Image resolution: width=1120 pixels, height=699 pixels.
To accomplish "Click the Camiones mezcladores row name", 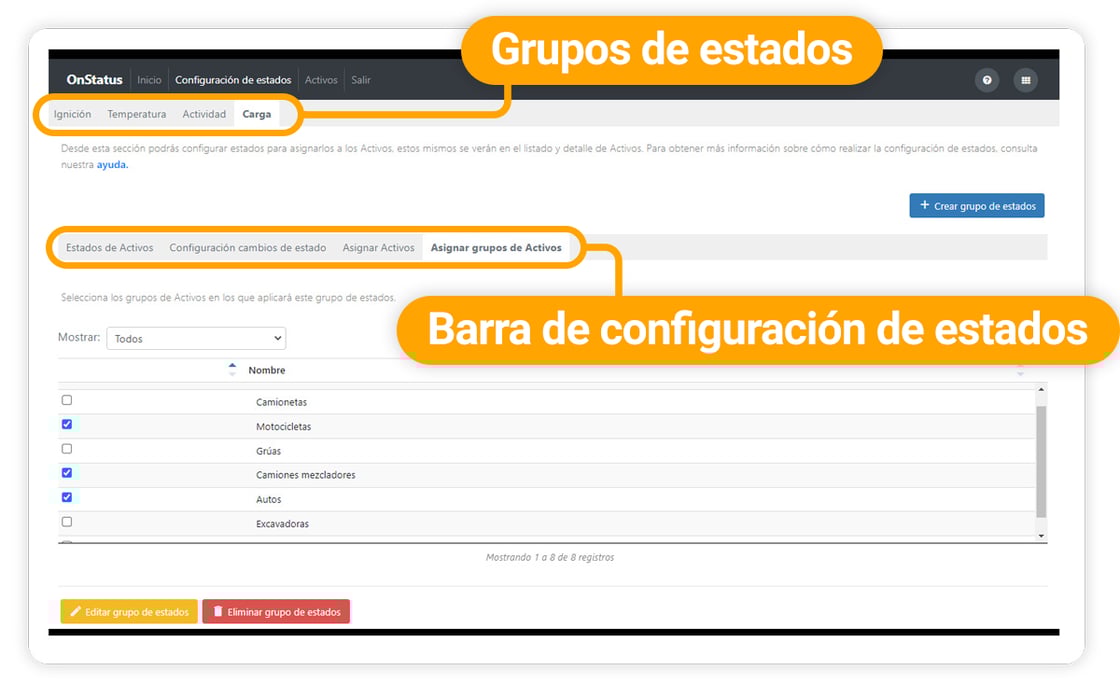I will tap(306, 475).
